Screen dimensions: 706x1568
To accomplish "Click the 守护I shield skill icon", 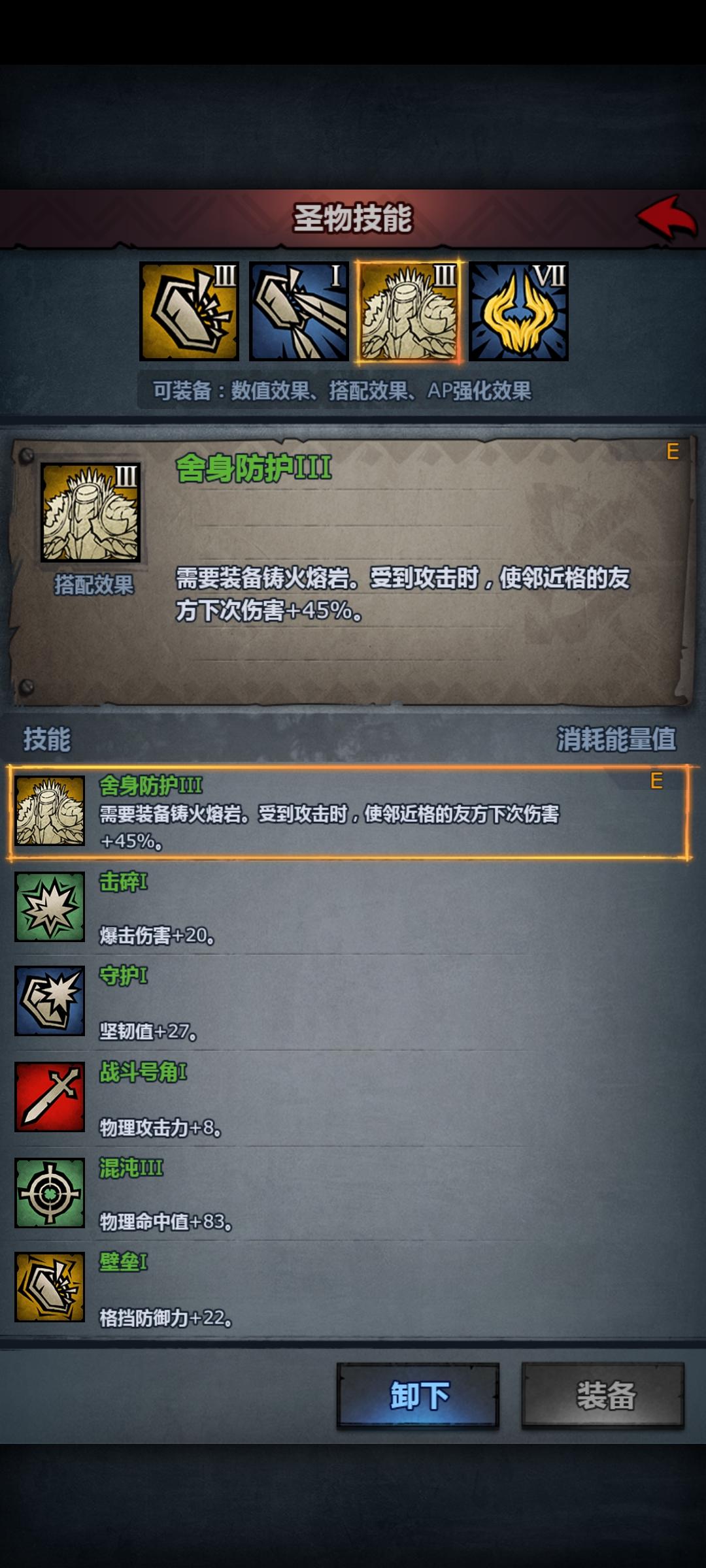I will tap(50, 1001).
